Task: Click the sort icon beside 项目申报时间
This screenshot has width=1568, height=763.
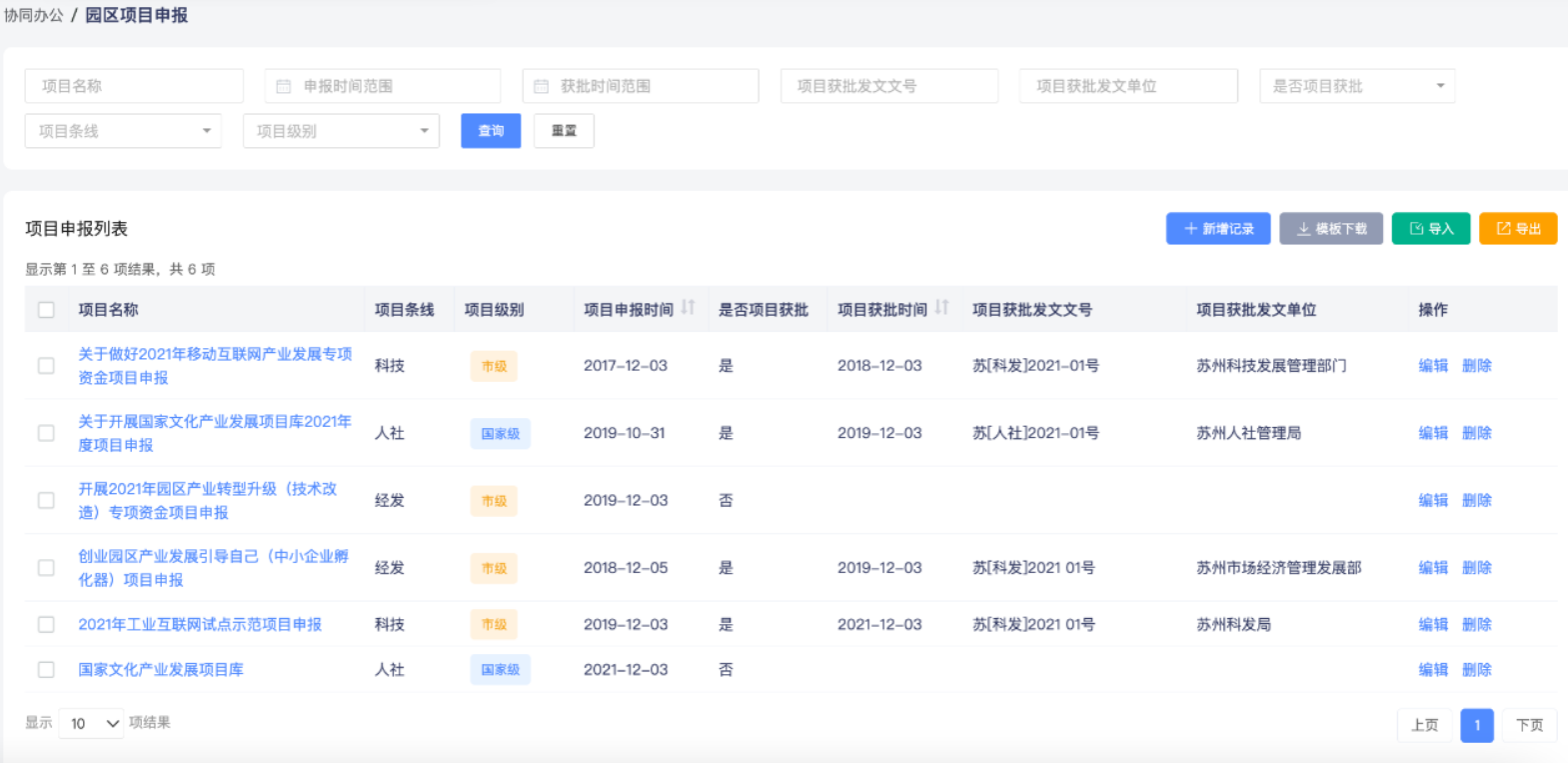Action: coord(688,308)
